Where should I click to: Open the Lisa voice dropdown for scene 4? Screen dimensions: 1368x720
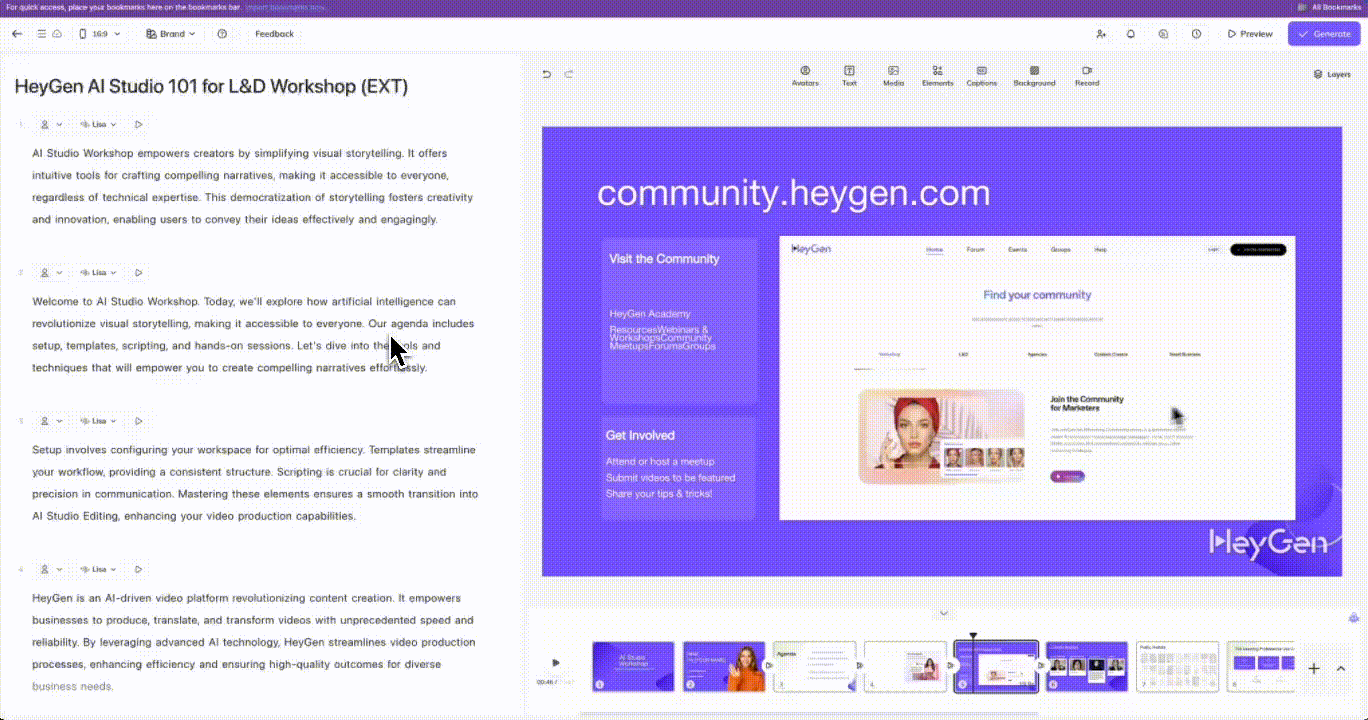[x=99, y=569]
